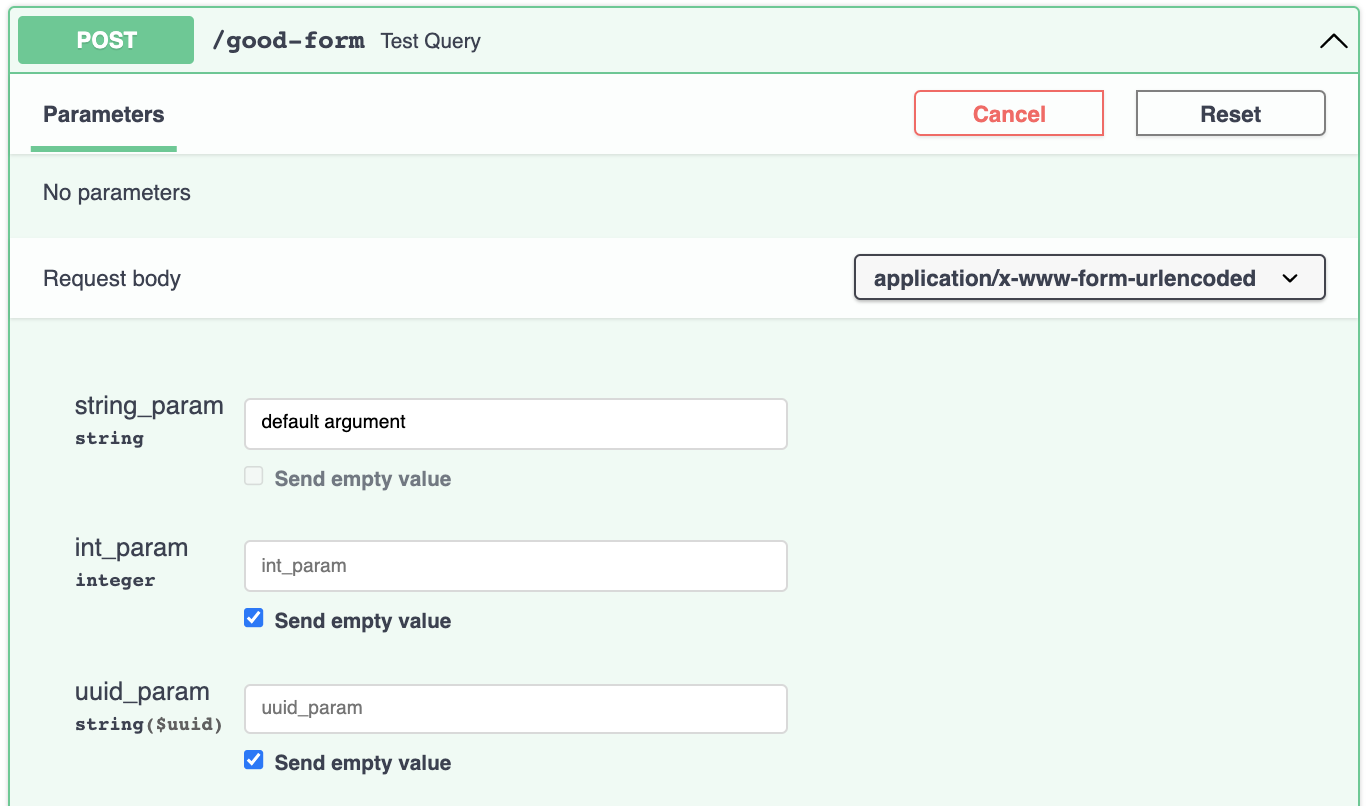Click the Request body label
1366x806 pixels.
pos(112,278)
